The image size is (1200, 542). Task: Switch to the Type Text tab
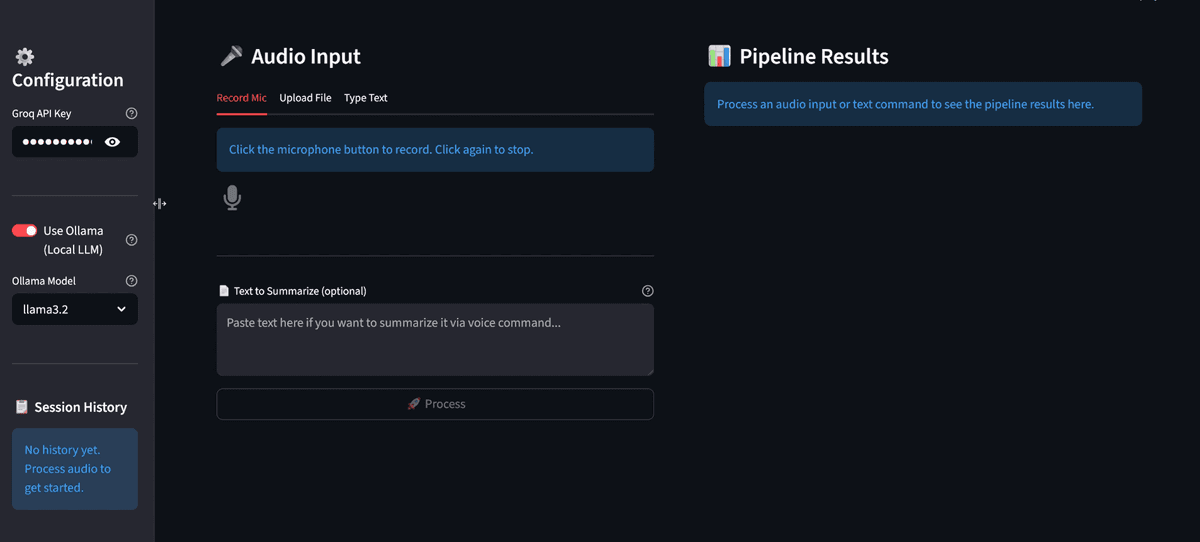click(366, 98)
